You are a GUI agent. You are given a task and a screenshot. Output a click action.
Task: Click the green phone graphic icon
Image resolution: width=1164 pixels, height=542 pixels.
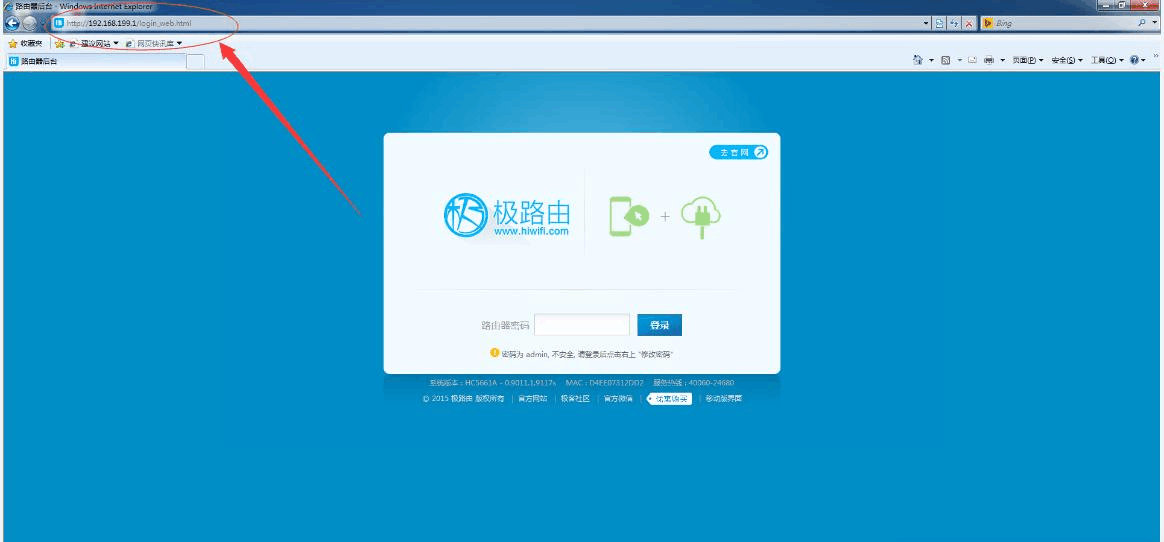point(630,216)
